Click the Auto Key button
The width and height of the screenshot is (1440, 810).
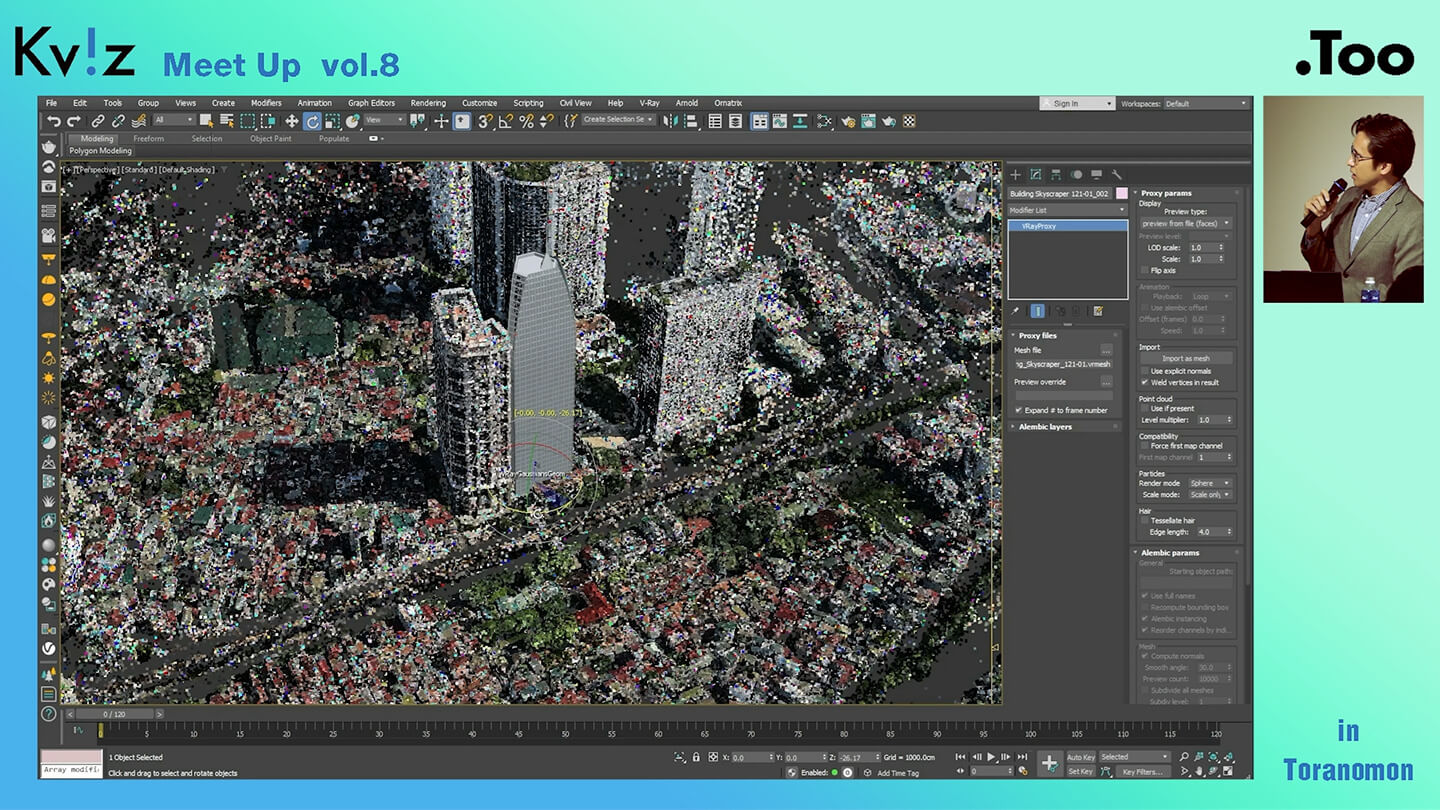[1081, 757]
